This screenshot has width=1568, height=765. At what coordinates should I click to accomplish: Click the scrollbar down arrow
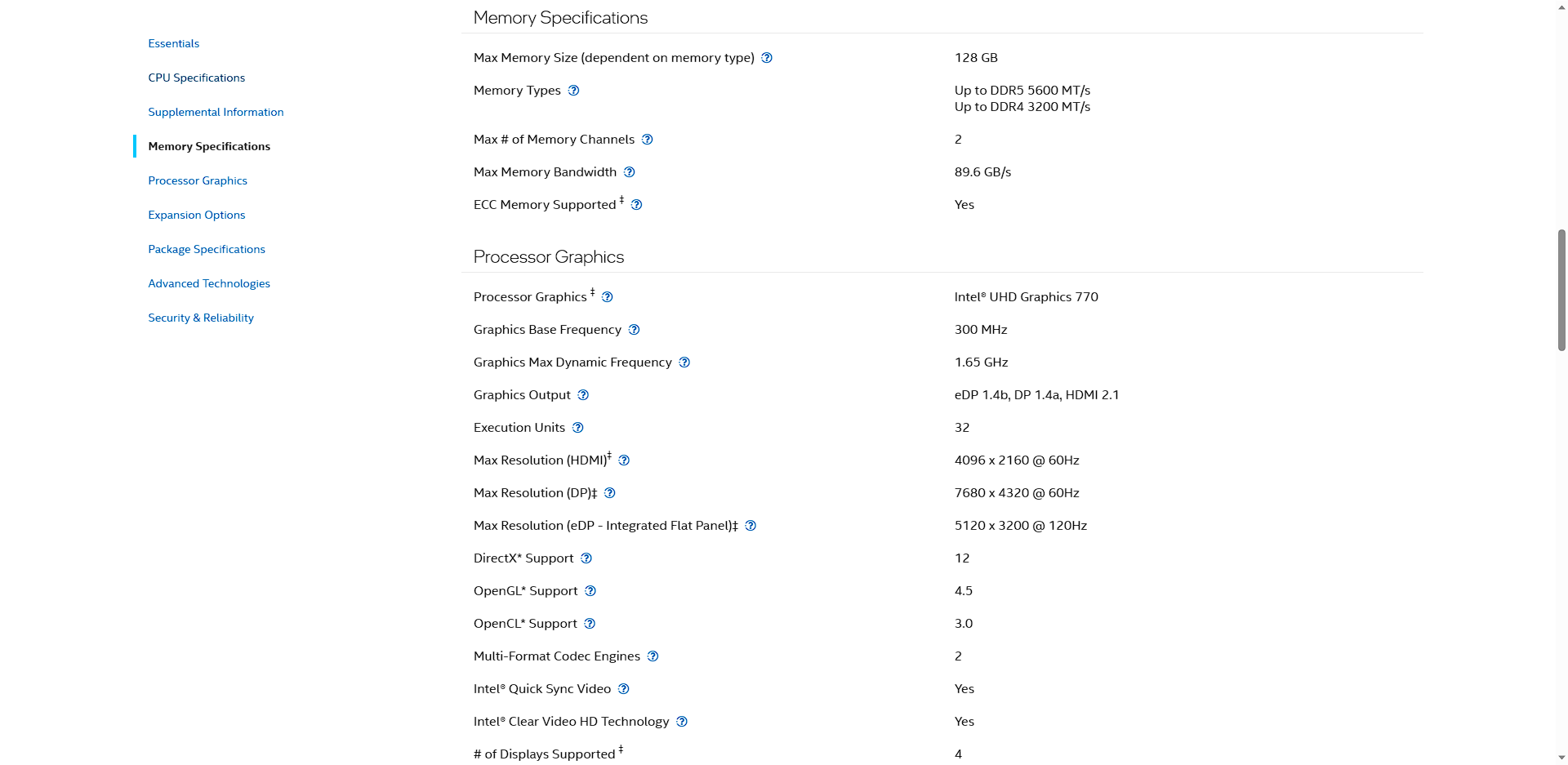(1561, 758)
